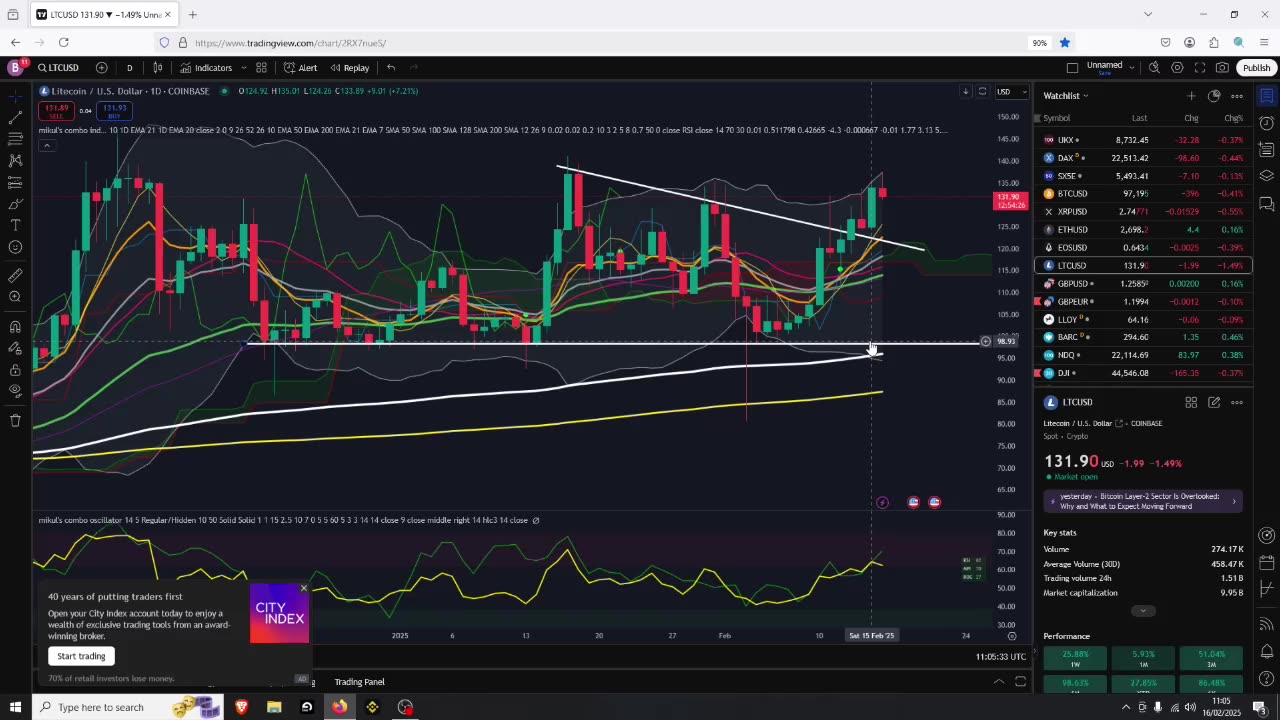Toggle hide all drawings eye

pyautogui.click(x=15, y=391)
